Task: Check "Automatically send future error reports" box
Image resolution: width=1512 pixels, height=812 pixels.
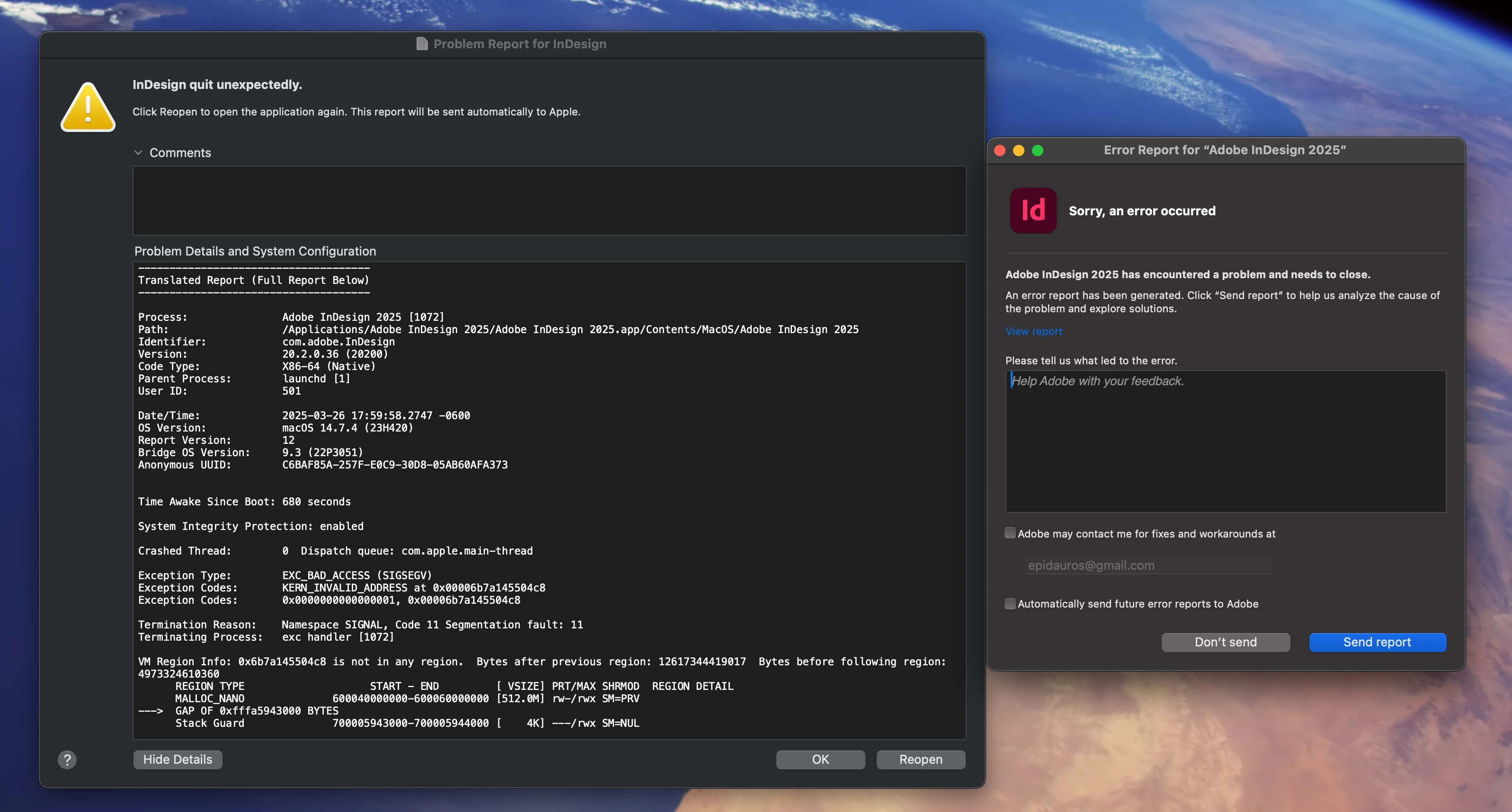Action: coord(1010,604)
